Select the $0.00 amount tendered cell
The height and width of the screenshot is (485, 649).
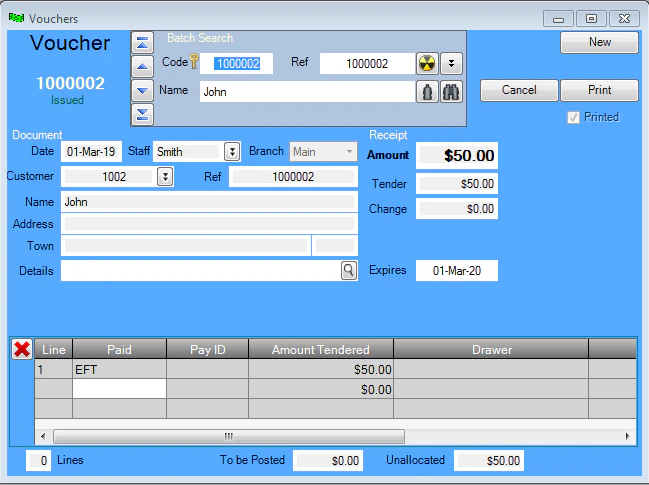pyautogui.click(x=321, y=389)
